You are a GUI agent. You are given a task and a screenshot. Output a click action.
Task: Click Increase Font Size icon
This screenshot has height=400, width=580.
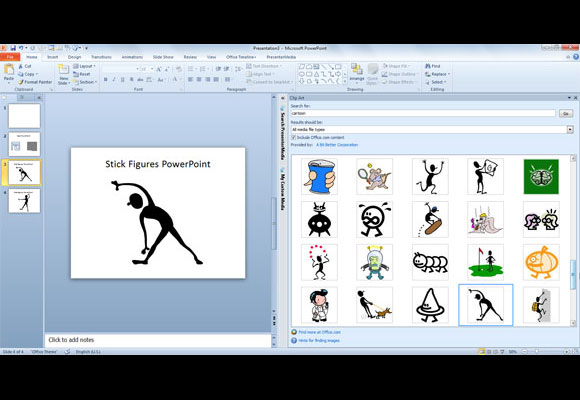159,69
